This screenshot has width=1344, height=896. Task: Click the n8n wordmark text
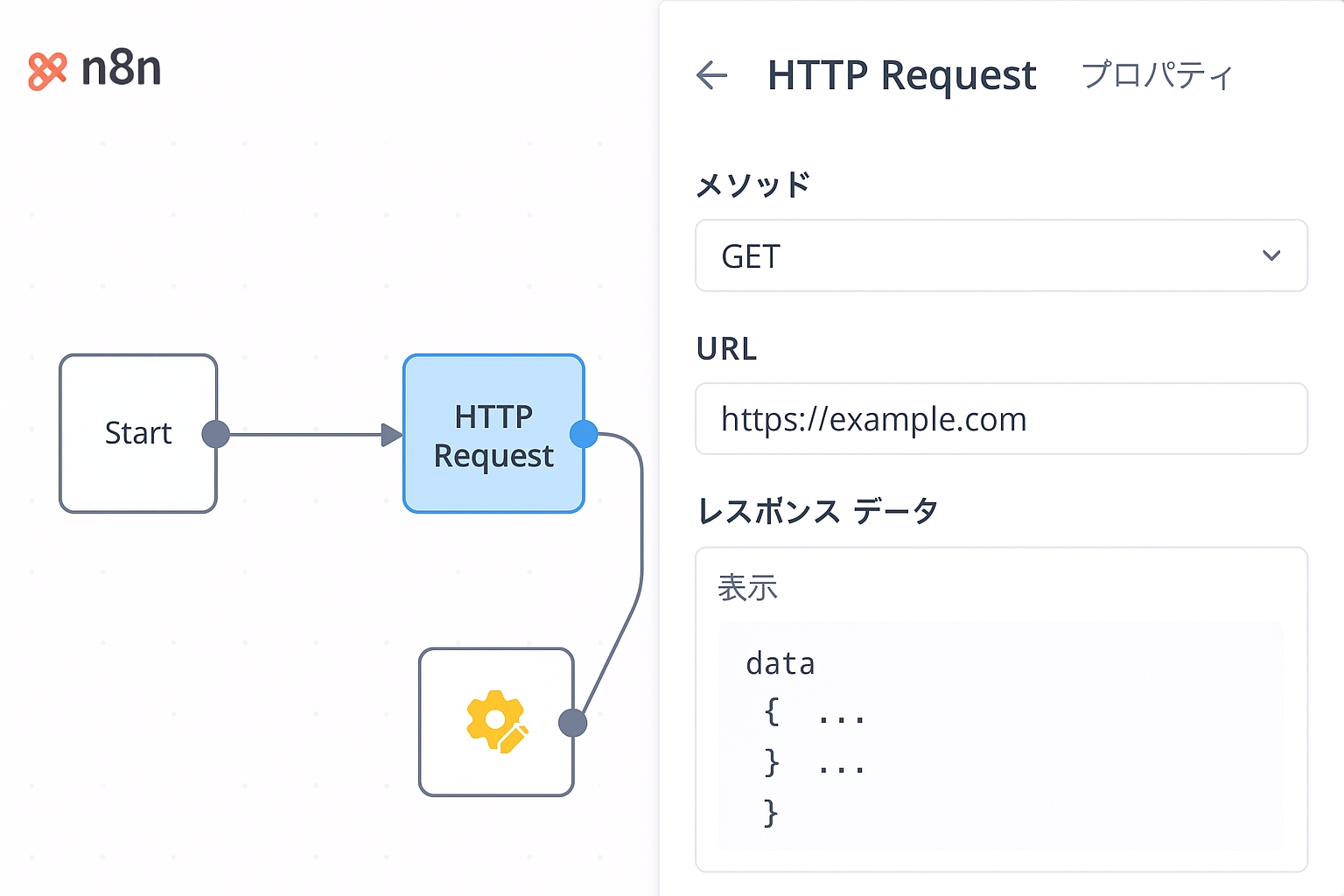[121, 69]
